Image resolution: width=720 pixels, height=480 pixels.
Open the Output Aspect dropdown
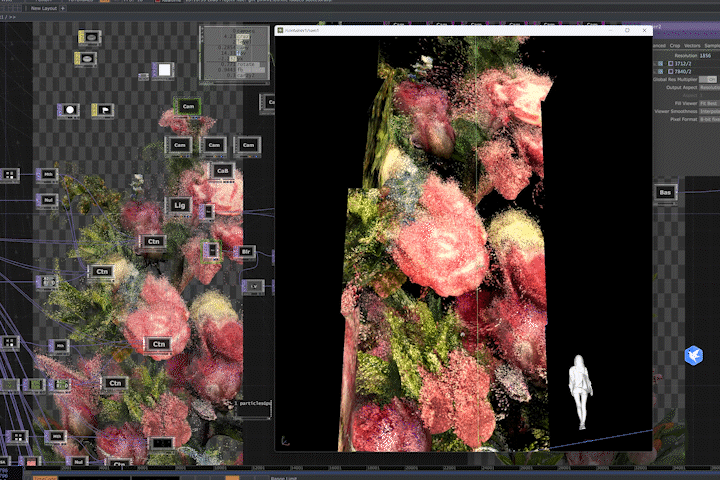click(709, 87)
